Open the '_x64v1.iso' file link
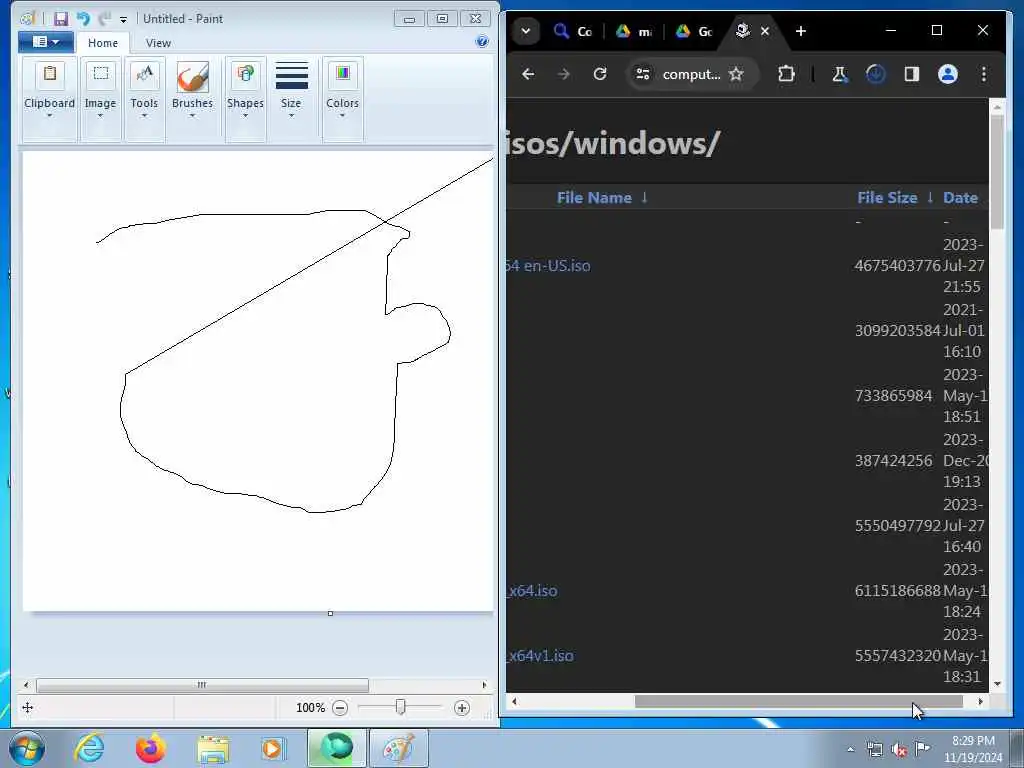 540,656
